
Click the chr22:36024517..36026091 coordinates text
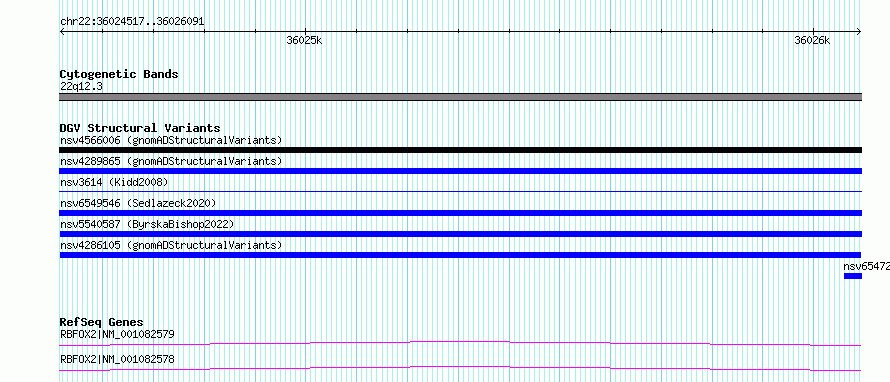point(132,22)
